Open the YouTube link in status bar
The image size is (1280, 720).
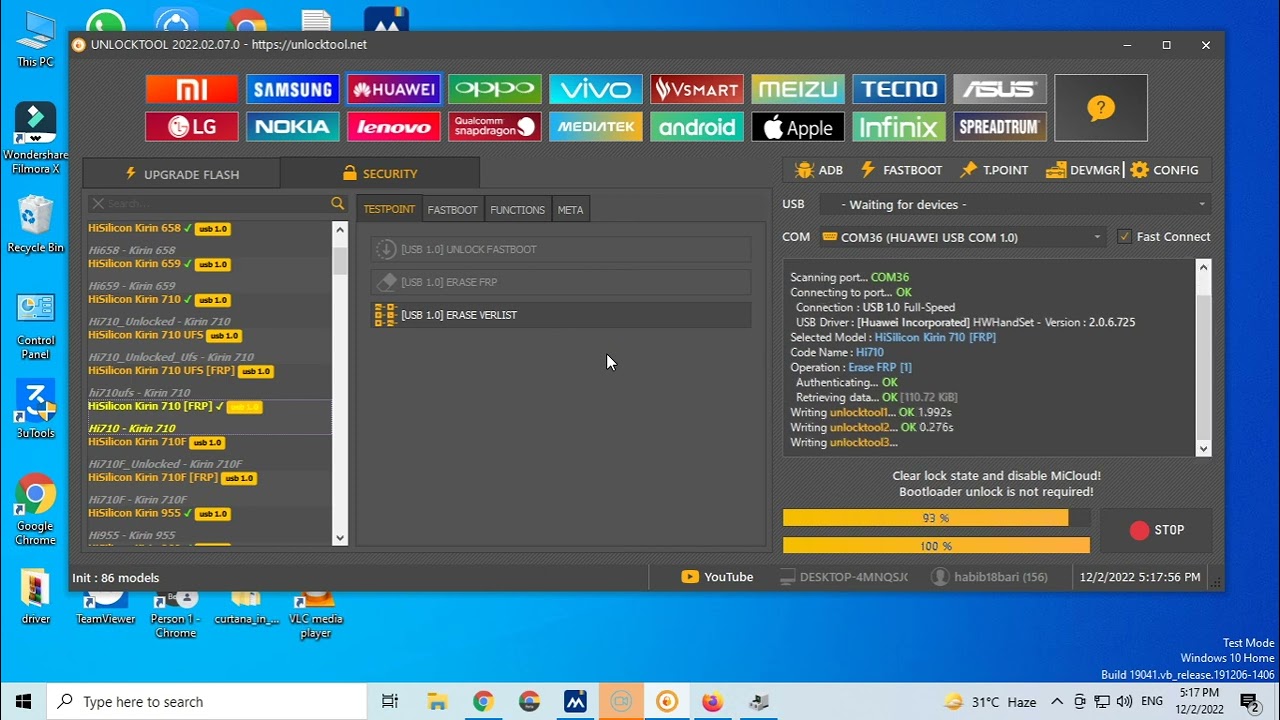click(x=717, y=577)
